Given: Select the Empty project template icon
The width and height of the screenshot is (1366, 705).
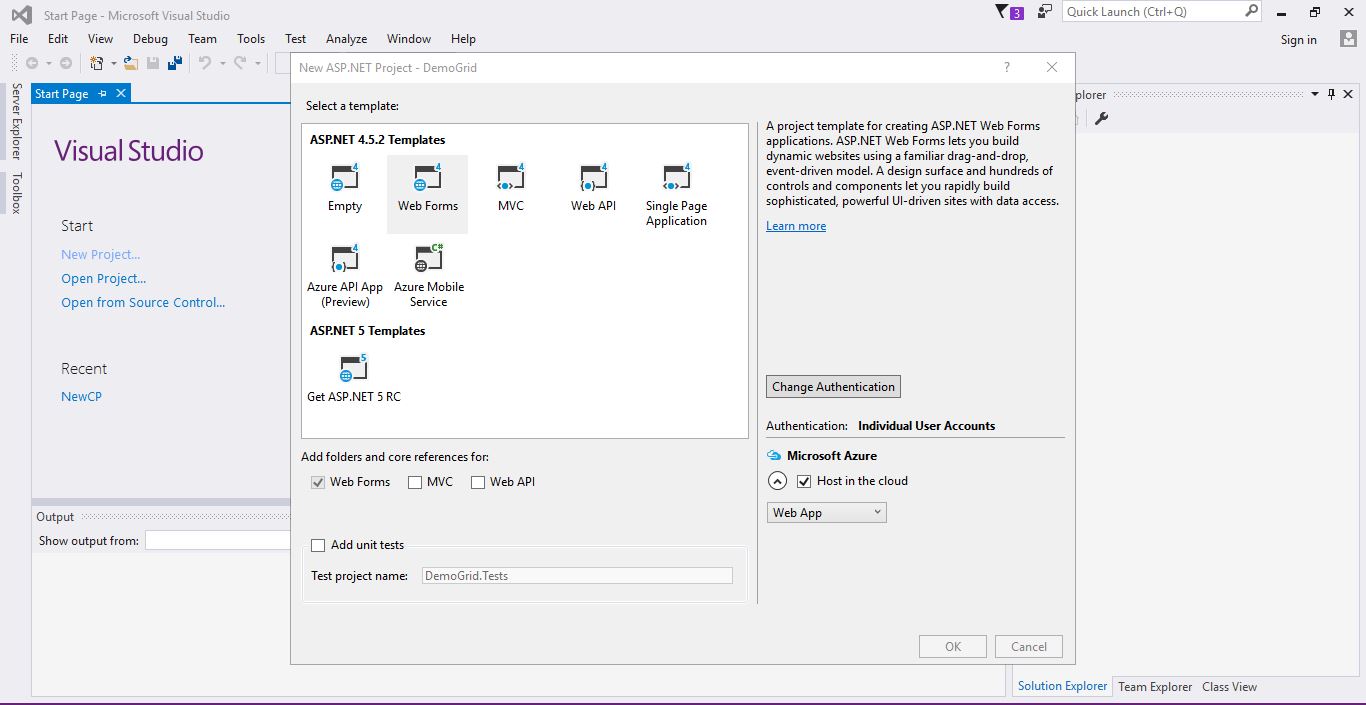Looking at the screenshot, I should [345, 178].
